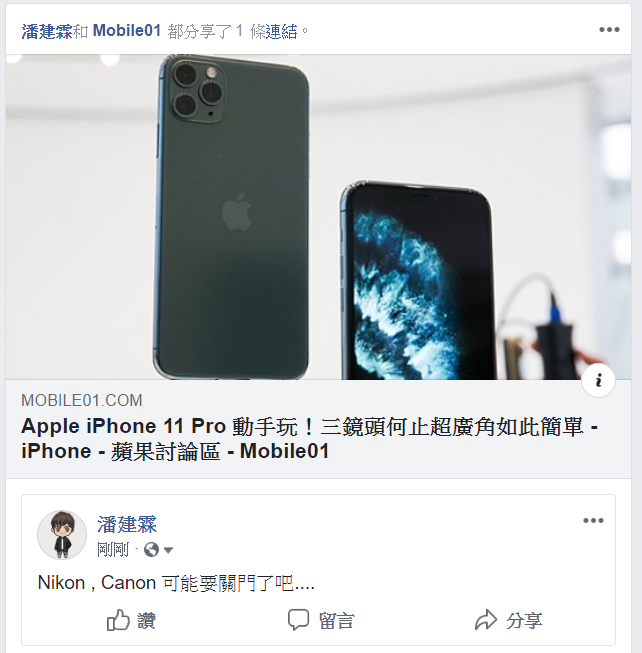Click the 分享 share button label
The width and height of the screenshot is (642, 653).
[x=524, y=621]
